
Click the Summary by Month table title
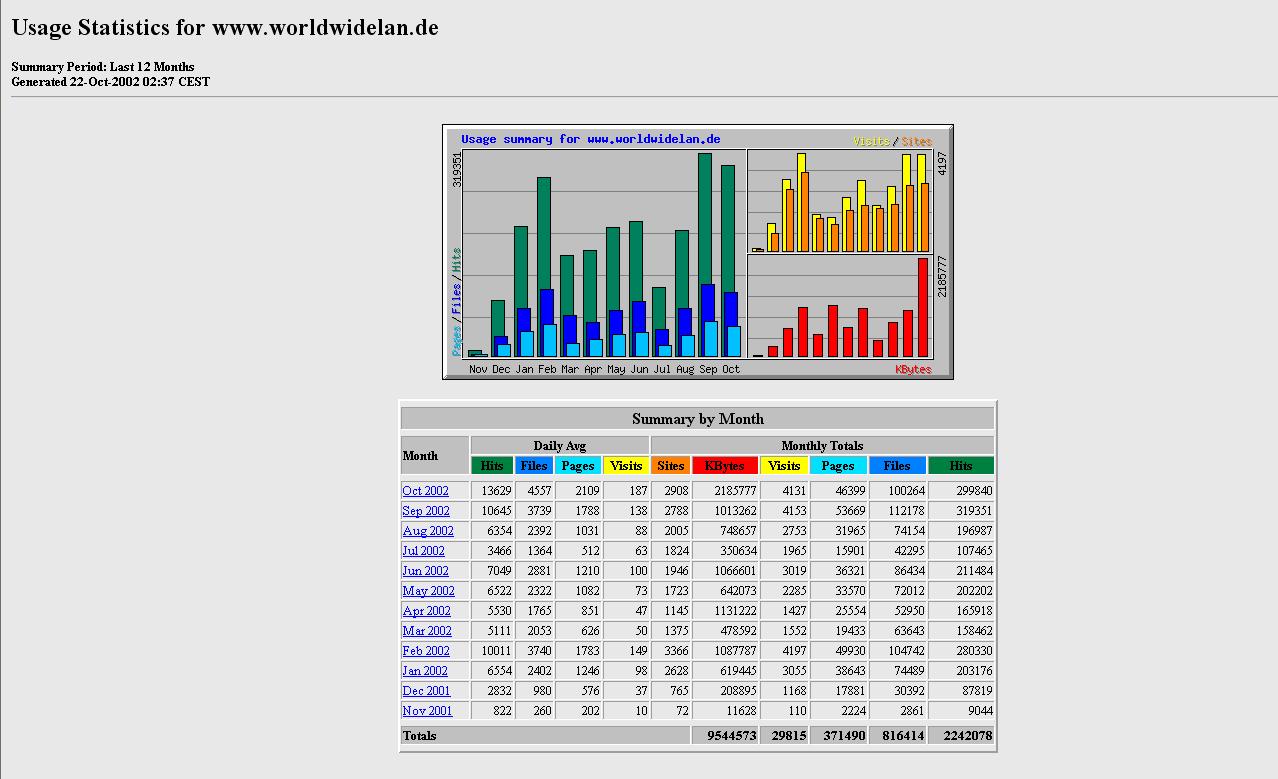click(697, 419)
